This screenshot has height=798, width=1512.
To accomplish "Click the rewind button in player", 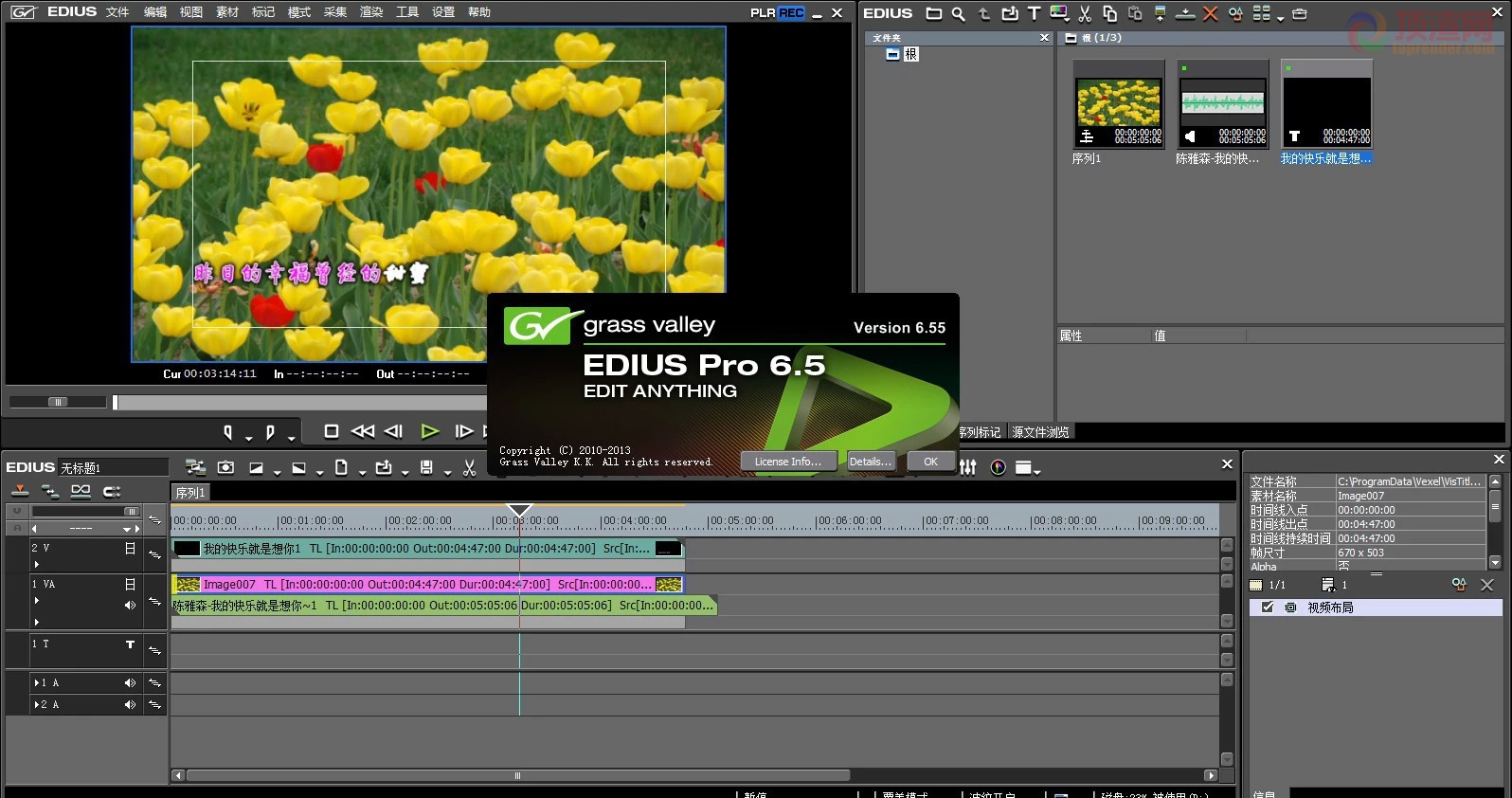I will (x=363, y=431).
